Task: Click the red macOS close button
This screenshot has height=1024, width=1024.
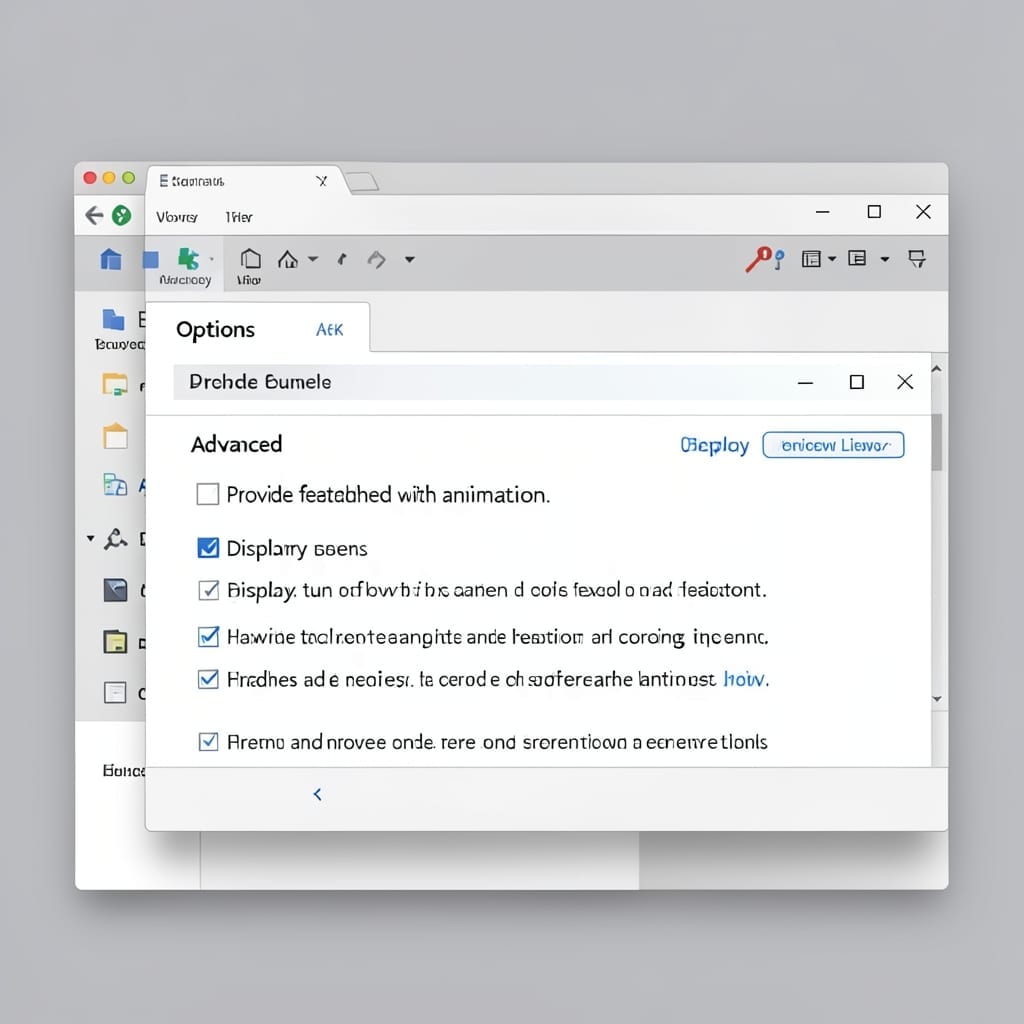Action: click(90, 178)
